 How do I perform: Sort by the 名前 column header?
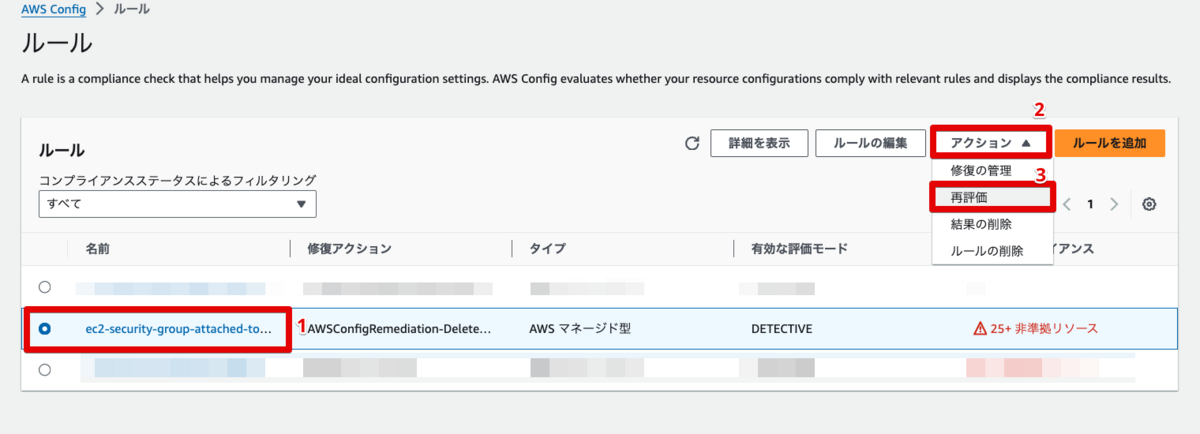(x=97, y=247)
